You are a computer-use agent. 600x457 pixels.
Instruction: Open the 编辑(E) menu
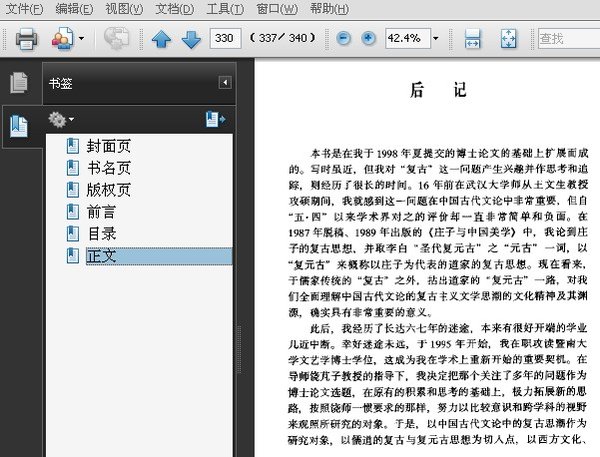[x=74, y=8]
